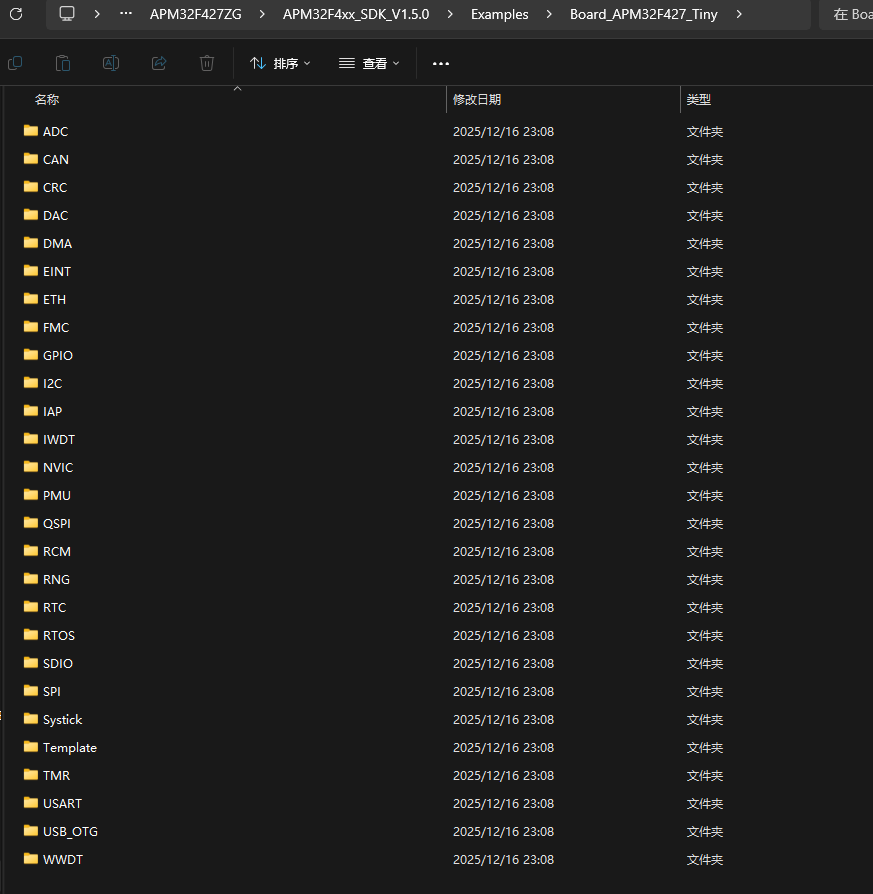The height and width of the screenshot is (894, 873).
Task: Click the Copy icon in the toolbar
Action: click(15, 63)
